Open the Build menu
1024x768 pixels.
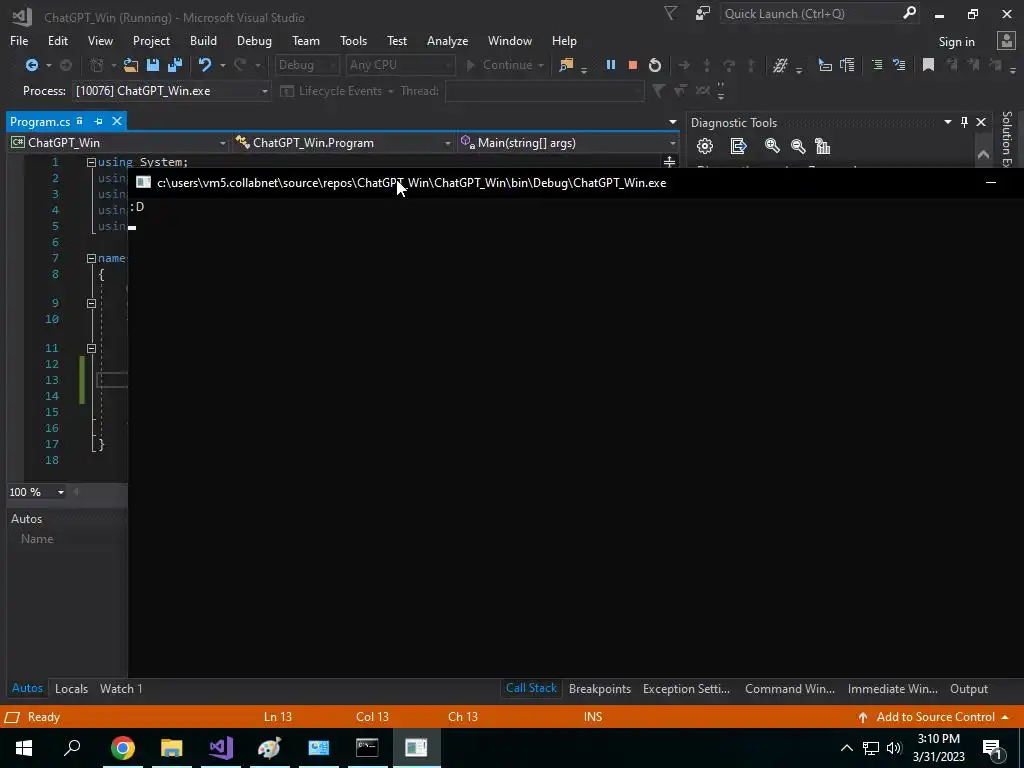203,40
